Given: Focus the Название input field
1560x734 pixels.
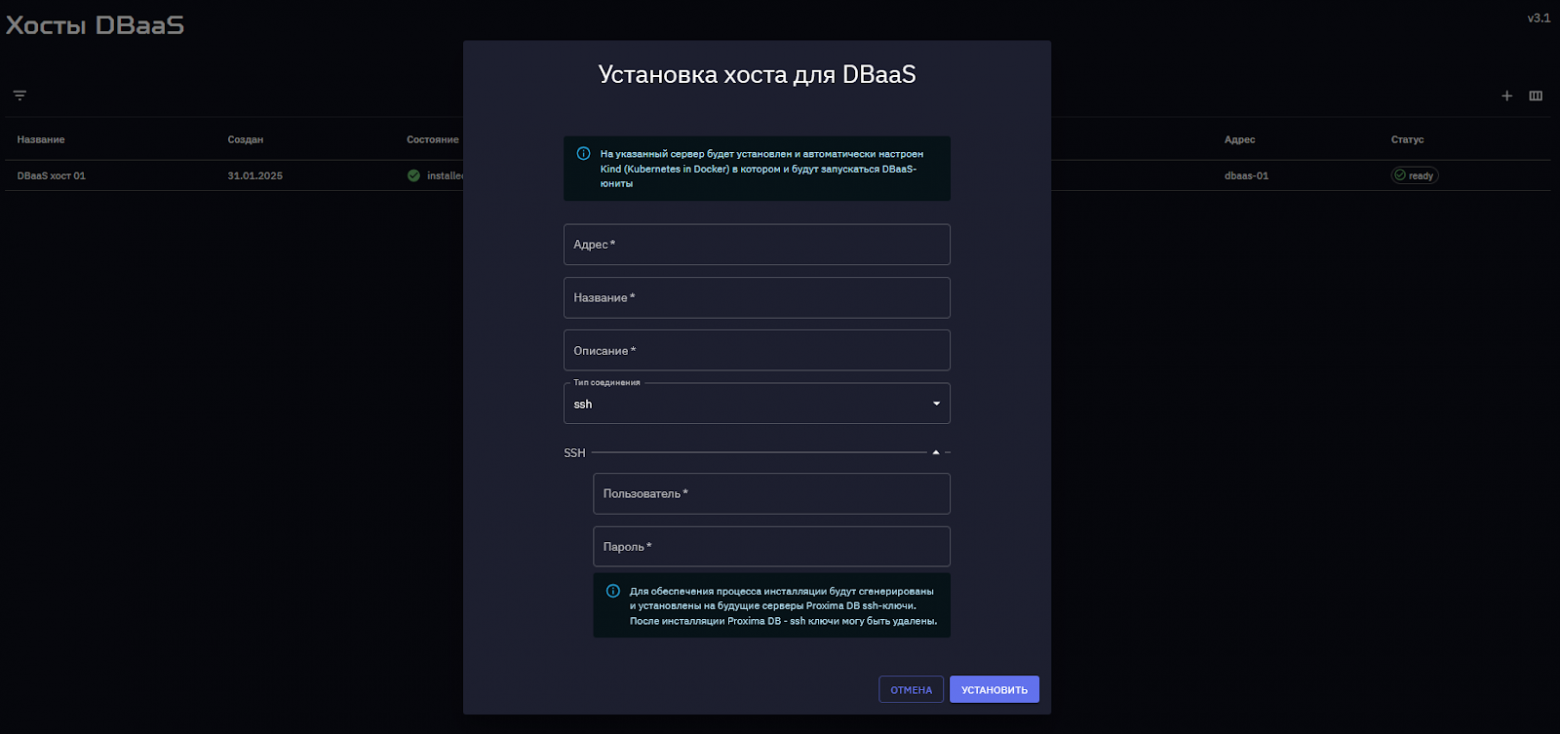Looking at the screenshot, I should [x=757, y=298].
